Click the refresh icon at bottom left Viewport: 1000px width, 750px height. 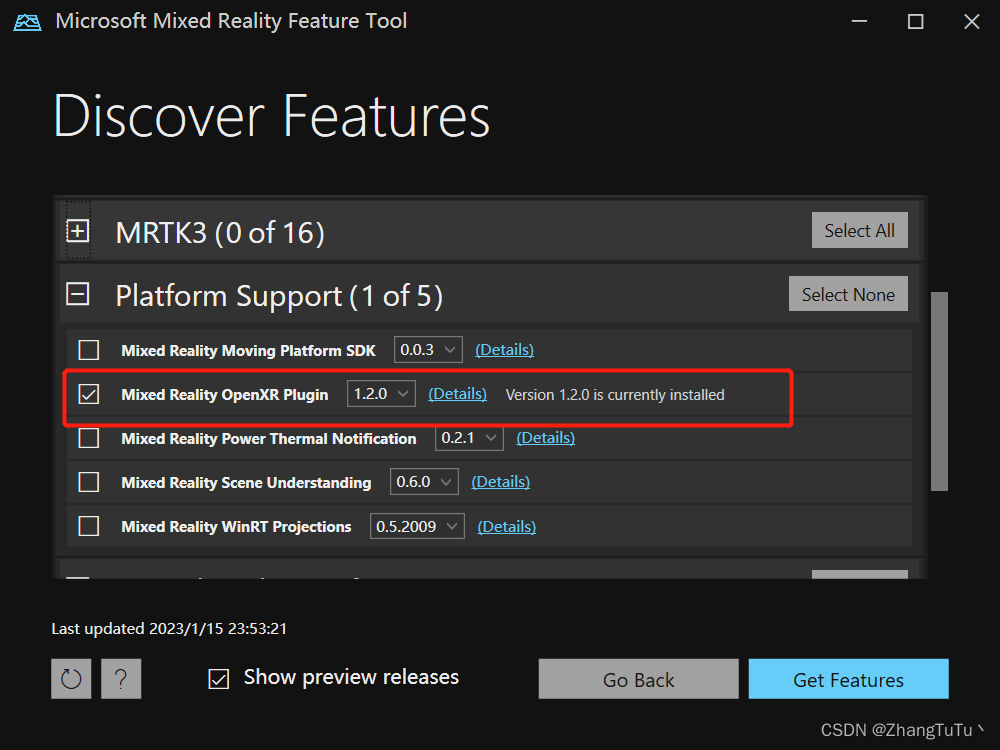[x=71, y=678]
